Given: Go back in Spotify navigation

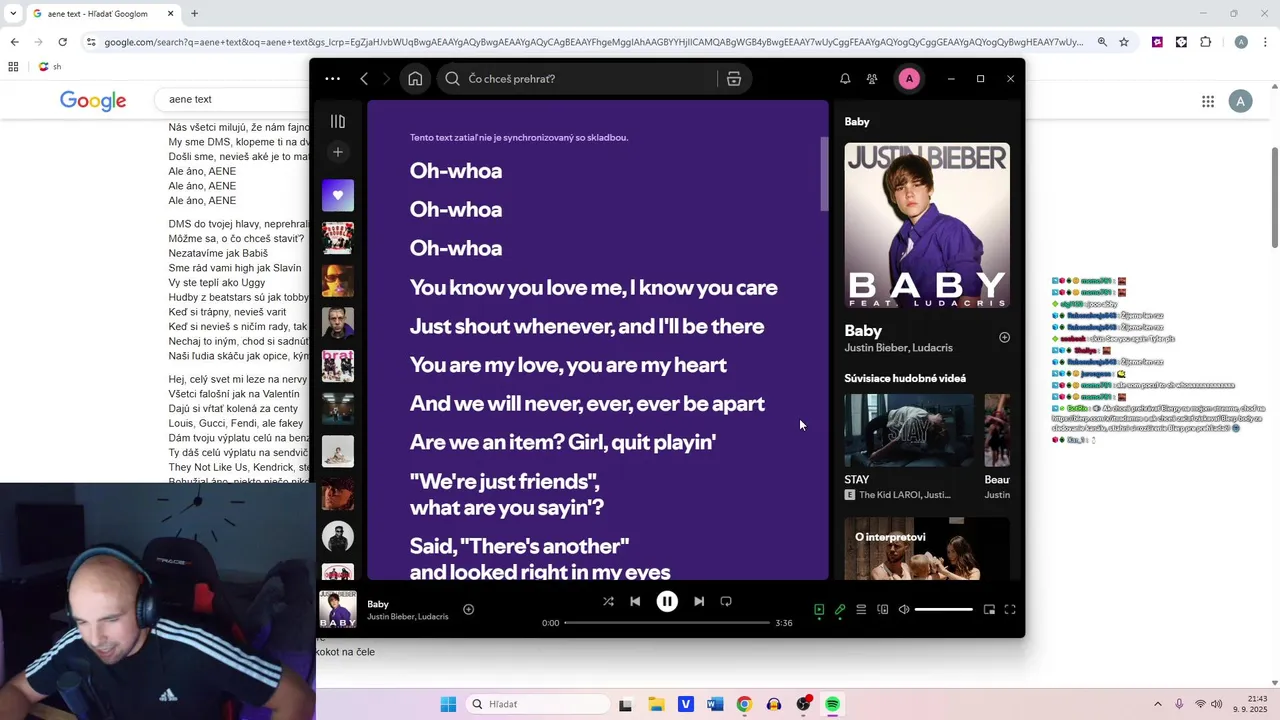Looking at the screenshot, I should (364, 79).
